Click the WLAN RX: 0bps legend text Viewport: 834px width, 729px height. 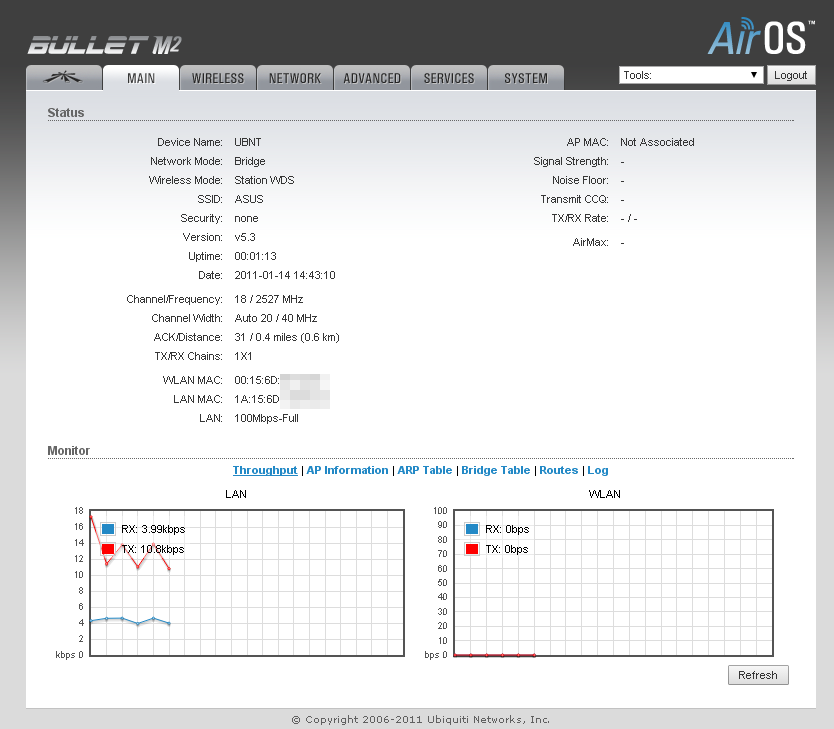point(507,529)
